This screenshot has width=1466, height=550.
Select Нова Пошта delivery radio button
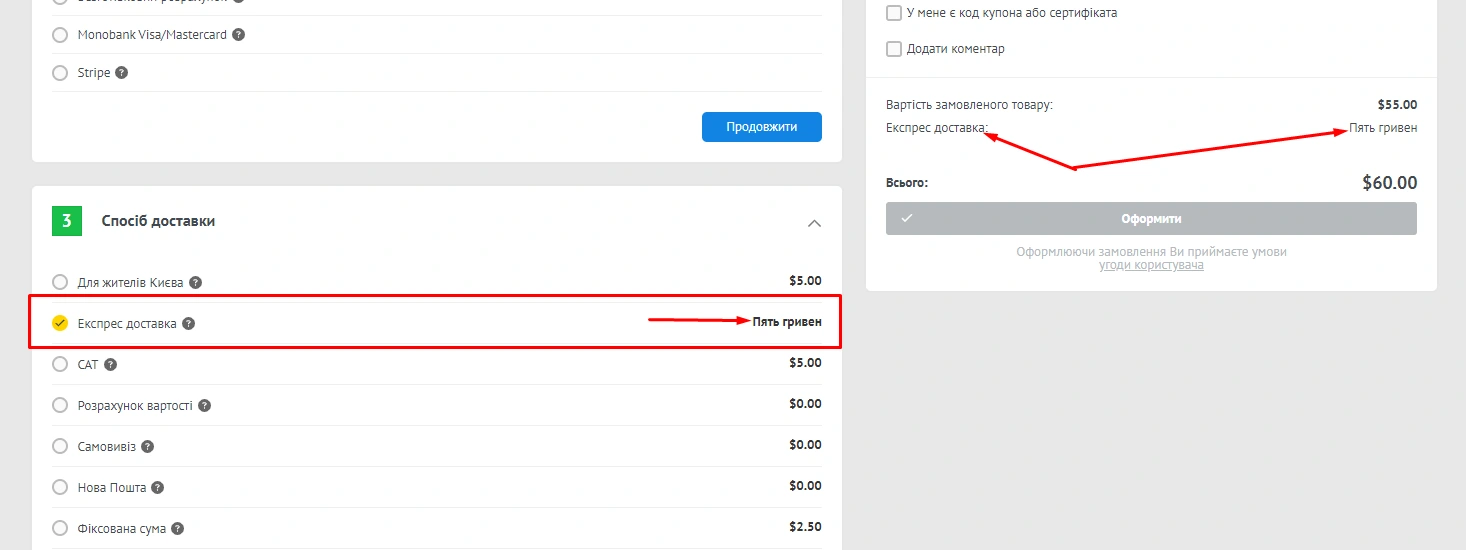point(60,487)
